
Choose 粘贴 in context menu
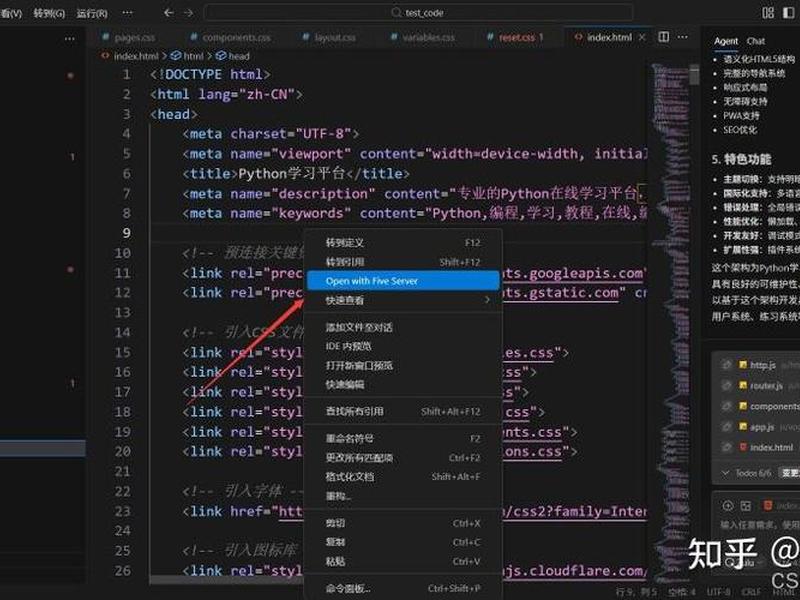click(403, 561)
